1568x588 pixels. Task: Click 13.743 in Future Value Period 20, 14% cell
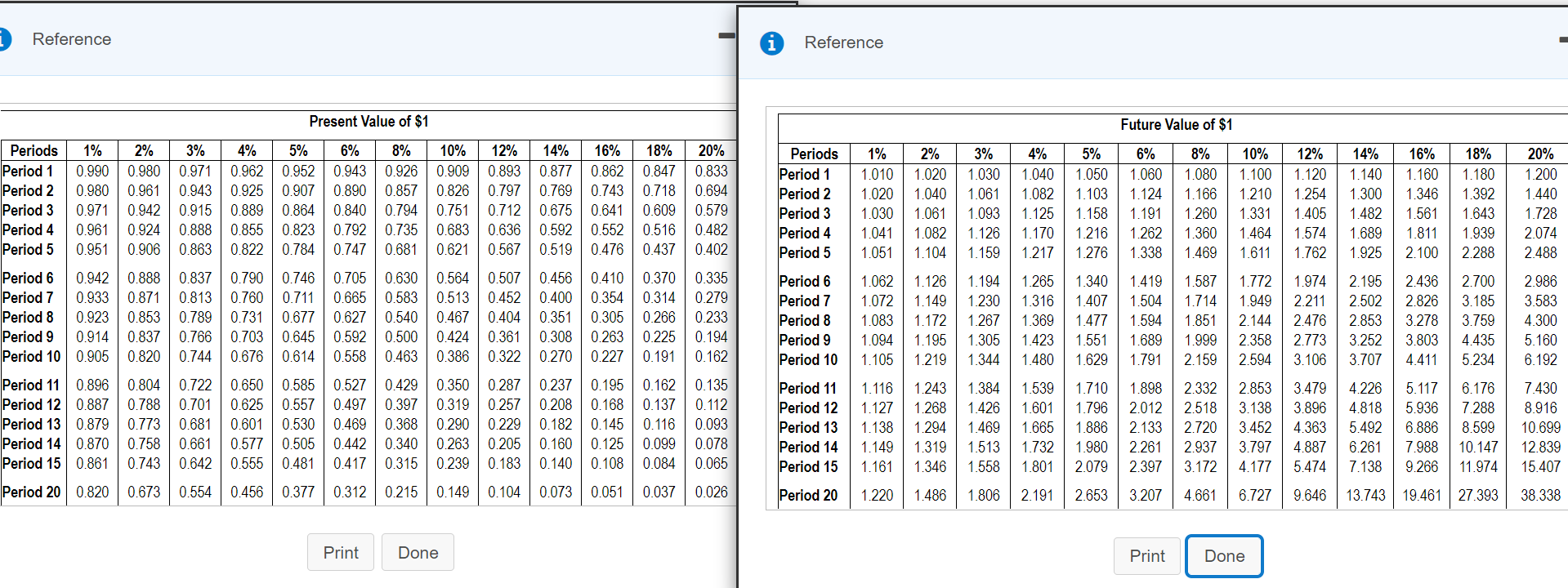tap(1365, 495)
